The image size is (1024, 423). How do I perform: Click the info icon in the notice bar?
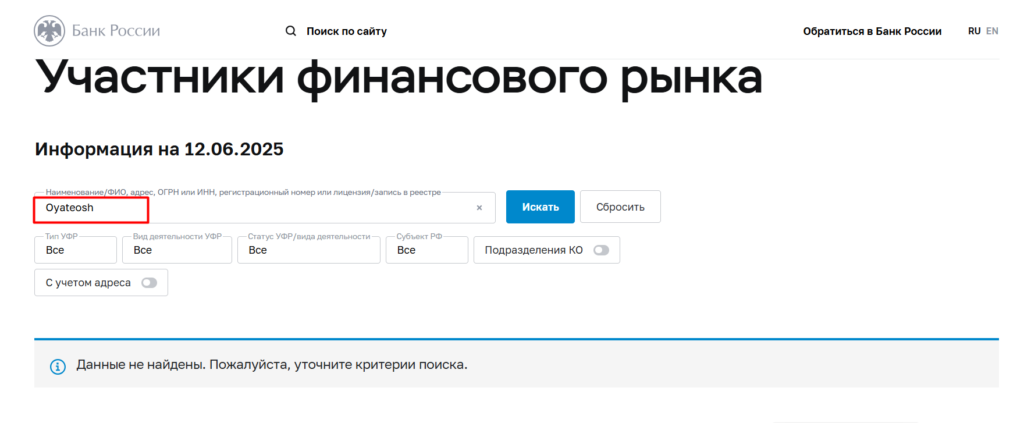(x=58, y=366)
